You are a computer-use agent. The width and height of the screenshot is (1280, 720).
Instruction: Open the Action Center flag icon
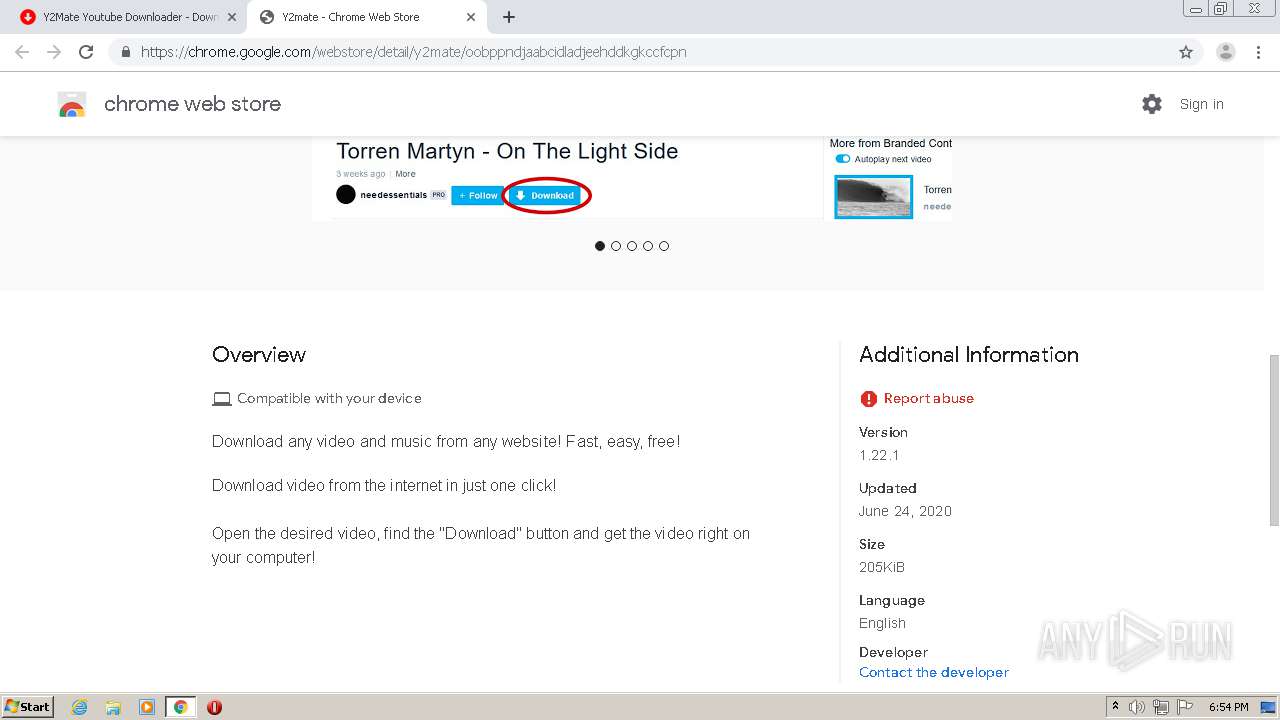click(1185, 707)
